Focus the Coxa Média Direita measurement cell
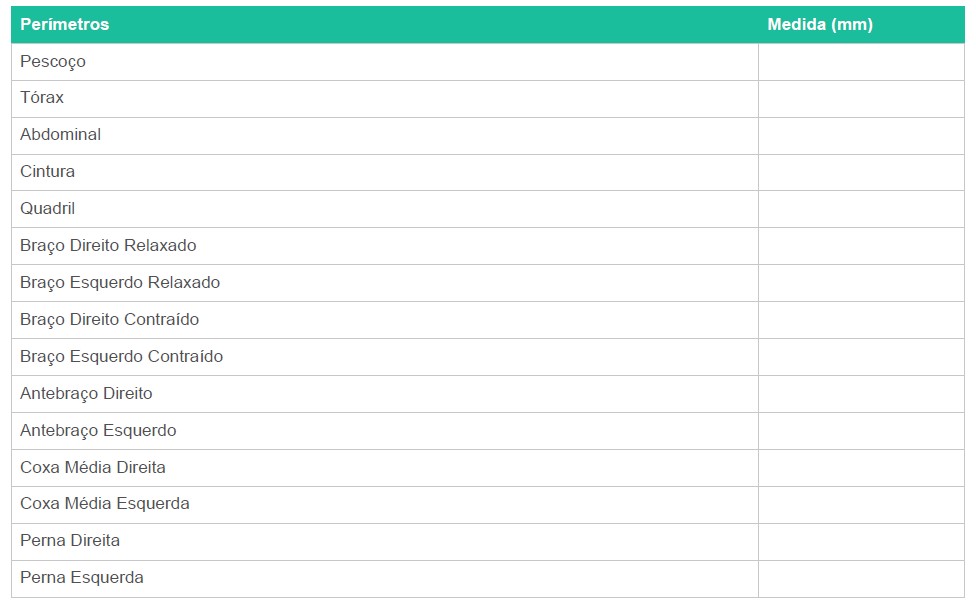The width and height of the screenshot is (976, 607). (x=861, y=468)
